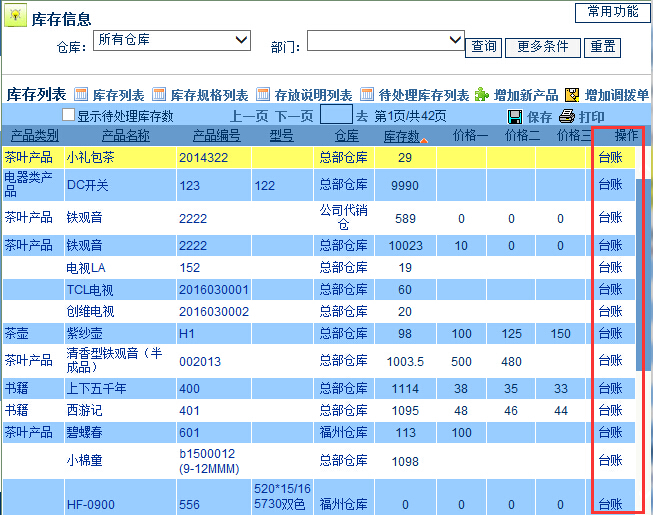Click the 库存列表 table icon

81,95
